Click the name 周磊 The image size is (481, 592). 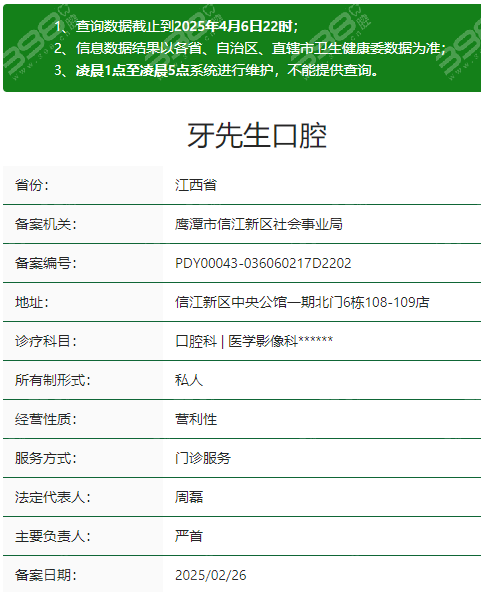click(189, 497)
